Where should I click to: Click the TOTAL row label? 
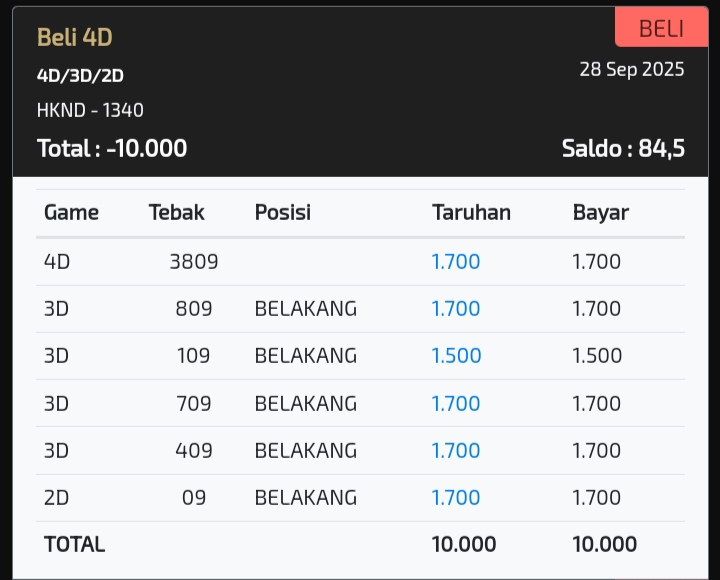[74, 544]
